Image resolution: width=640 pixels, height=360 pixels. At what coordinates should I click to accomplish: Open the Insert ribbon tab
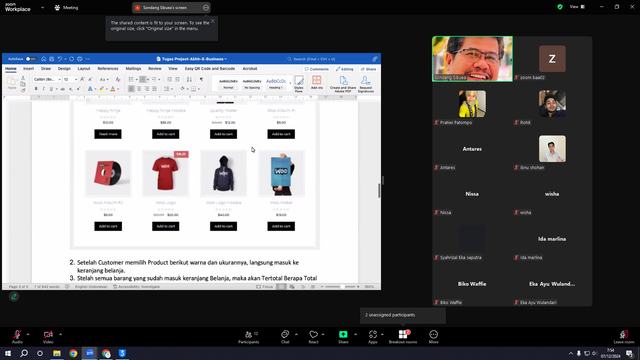point(29,69)
